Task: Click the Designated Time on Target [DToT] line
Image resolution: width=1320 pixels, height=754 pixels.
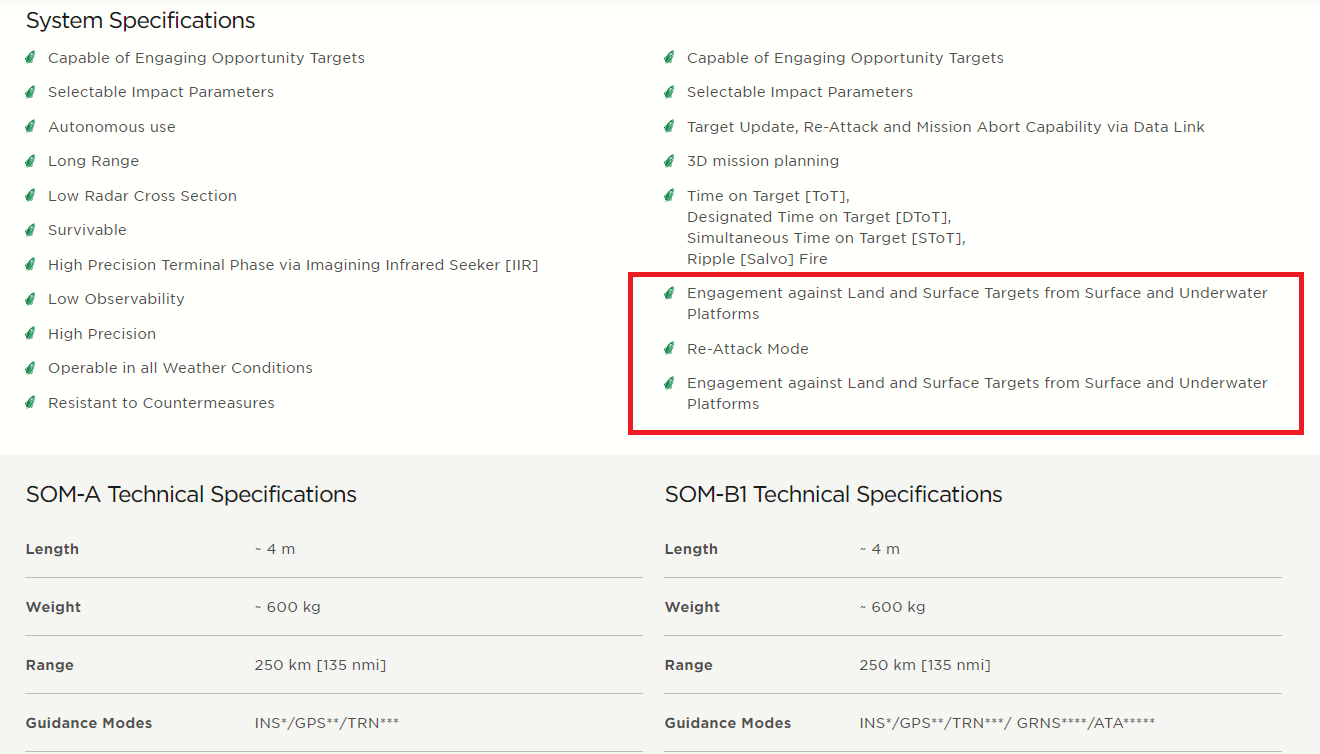Action: pos(819,217)
